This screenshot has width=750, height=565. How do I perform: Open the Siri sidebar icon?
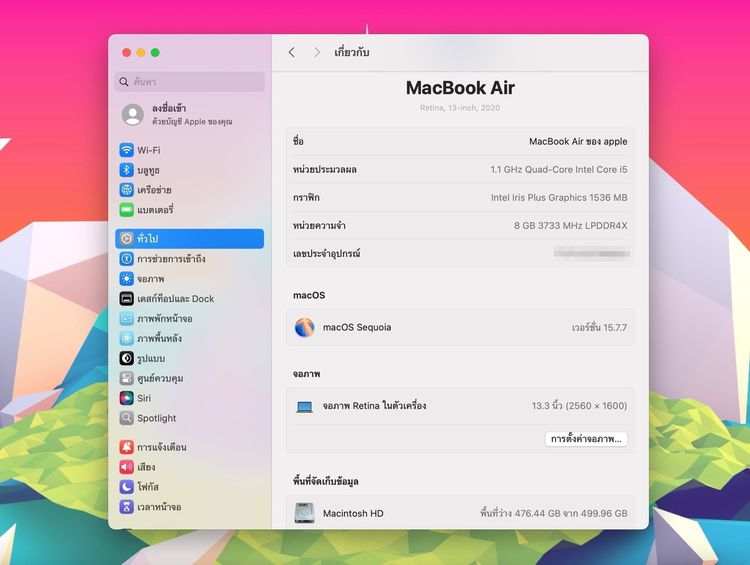tap(126, 398)
